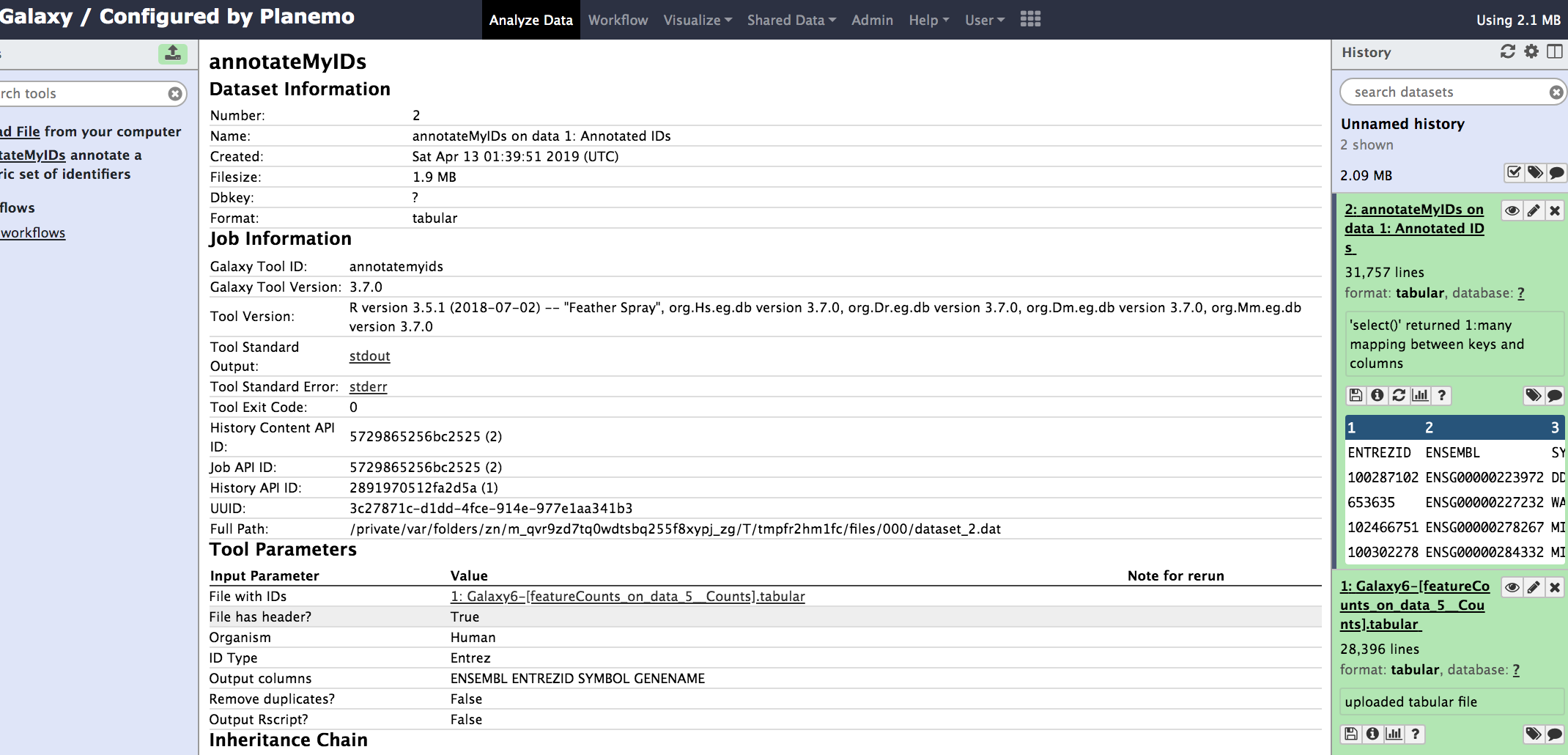Open dataset selection checkbox mode
This screenshot has height=755, width=1568.
pyautogui.click(x=1514, y=173)
